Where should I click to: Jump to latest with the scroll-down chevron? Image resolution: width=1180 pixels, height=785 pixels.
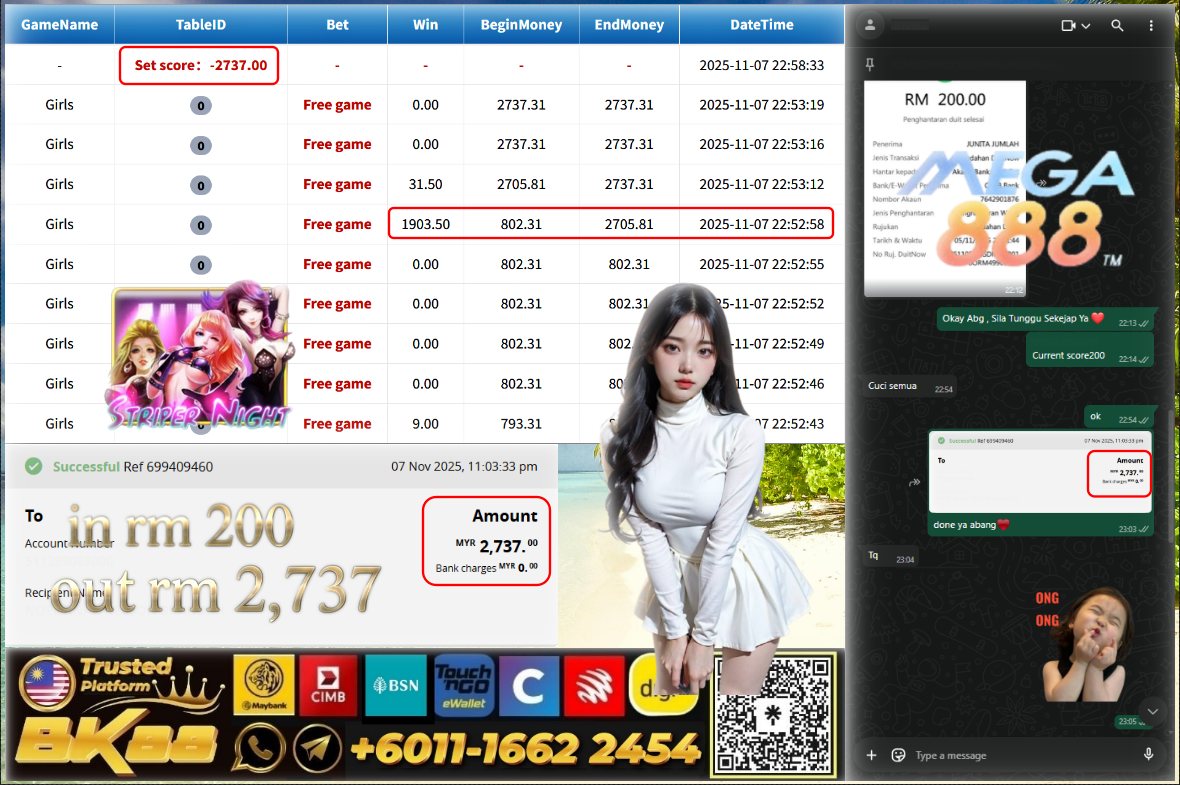pyautogui.click(x=1152, y=711)
